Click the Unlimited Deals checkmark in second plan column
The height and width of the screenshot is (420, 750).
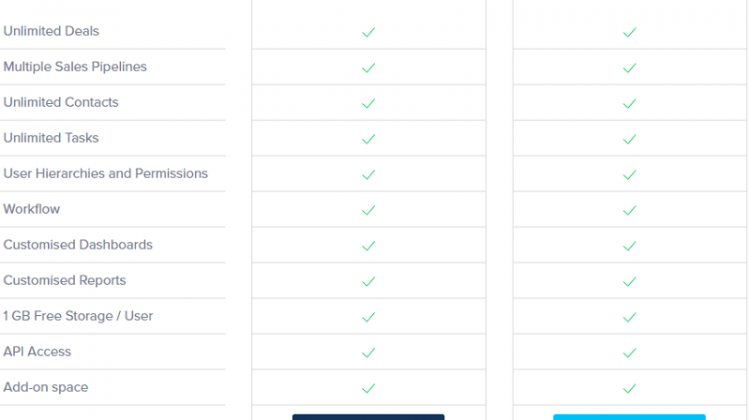[x=629, y=32]
